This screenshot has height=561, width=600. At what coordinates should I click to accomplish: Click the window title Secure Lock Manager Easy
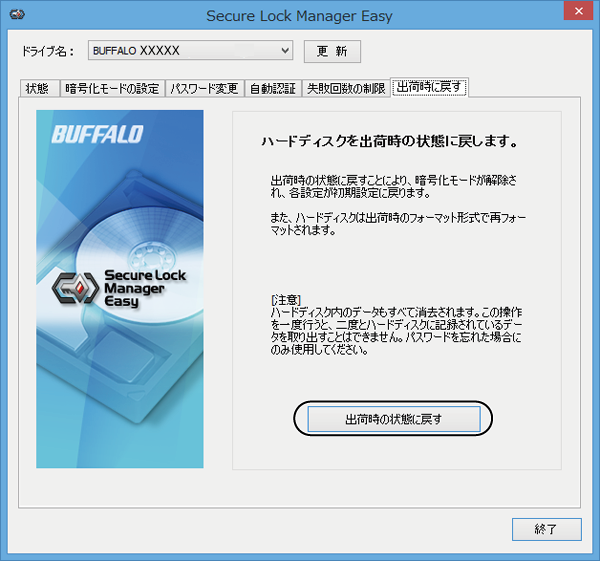coord(299,16)
